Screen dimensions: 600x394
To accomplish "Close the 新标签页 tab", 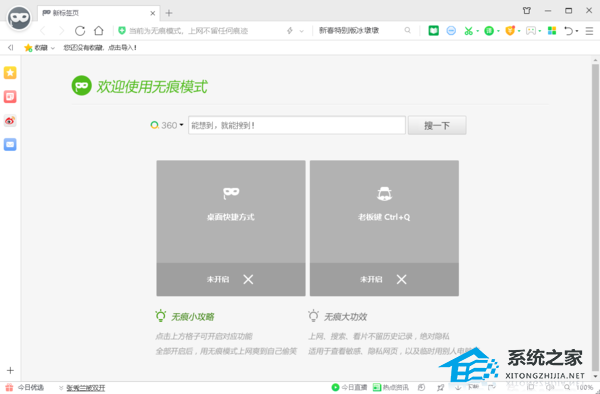I will click(152, 13).
